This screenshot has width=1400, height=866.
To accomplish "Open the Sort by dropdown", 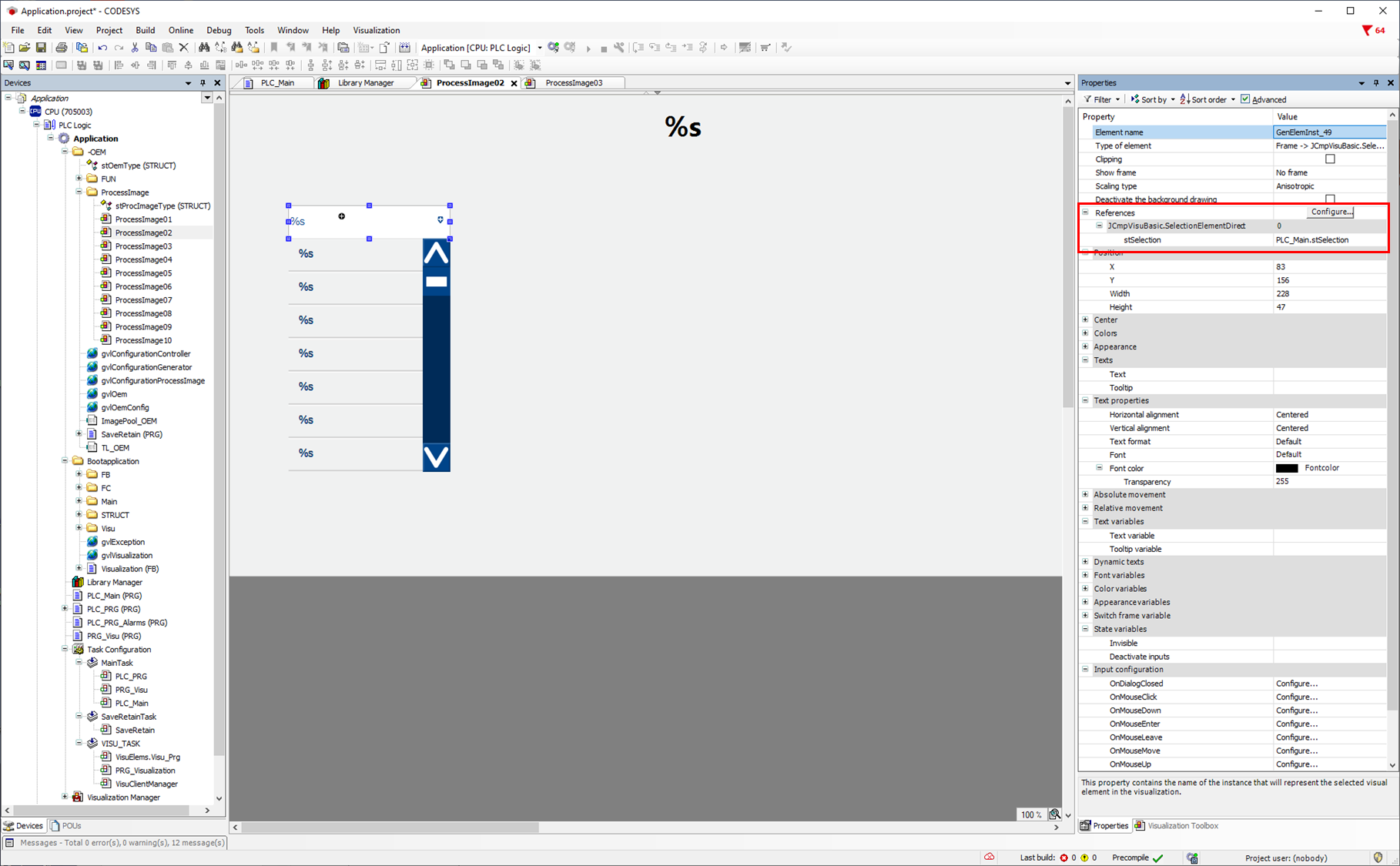I will click(1154, 99).
